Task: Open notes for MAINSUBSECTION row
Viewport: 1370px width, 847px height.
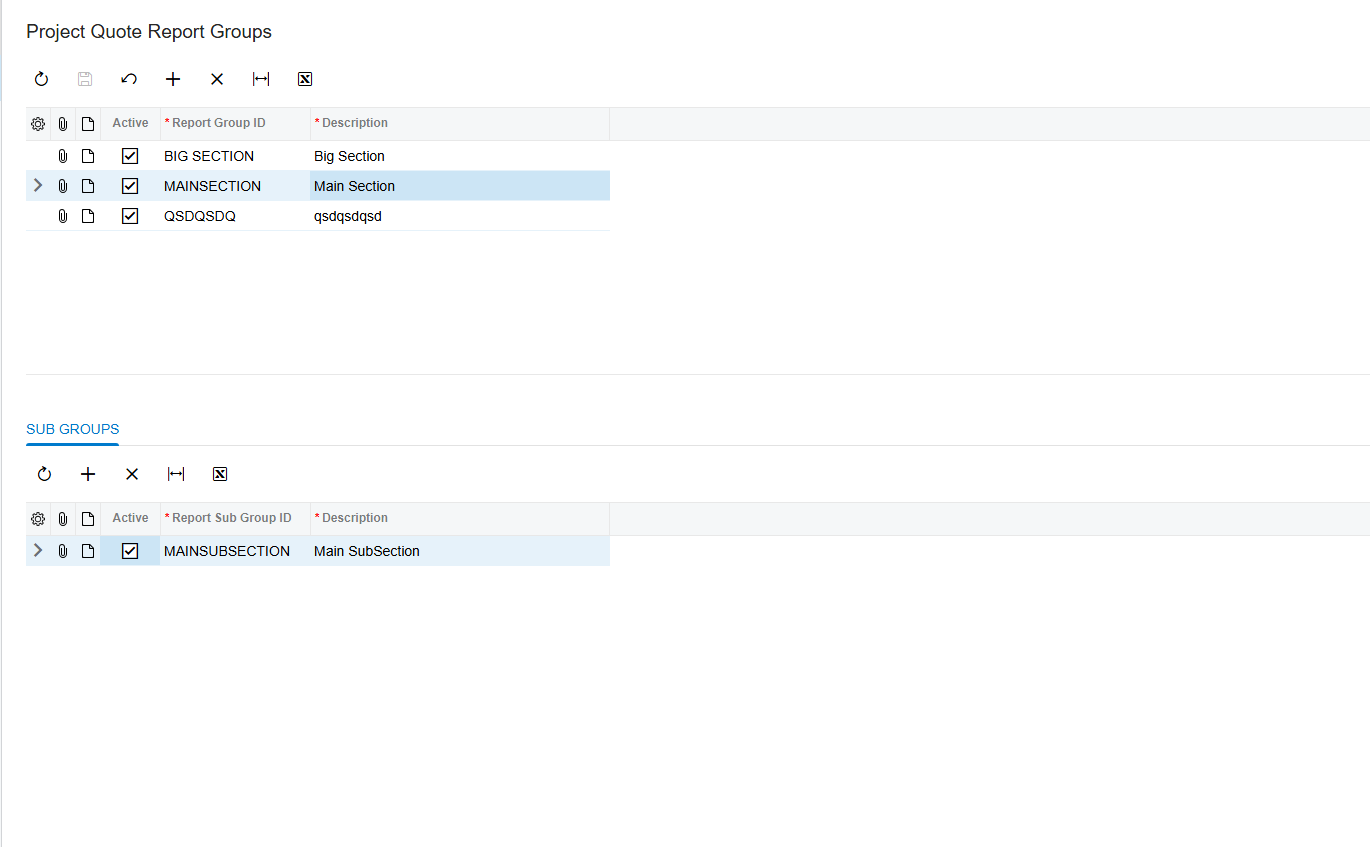Action: 88,551
